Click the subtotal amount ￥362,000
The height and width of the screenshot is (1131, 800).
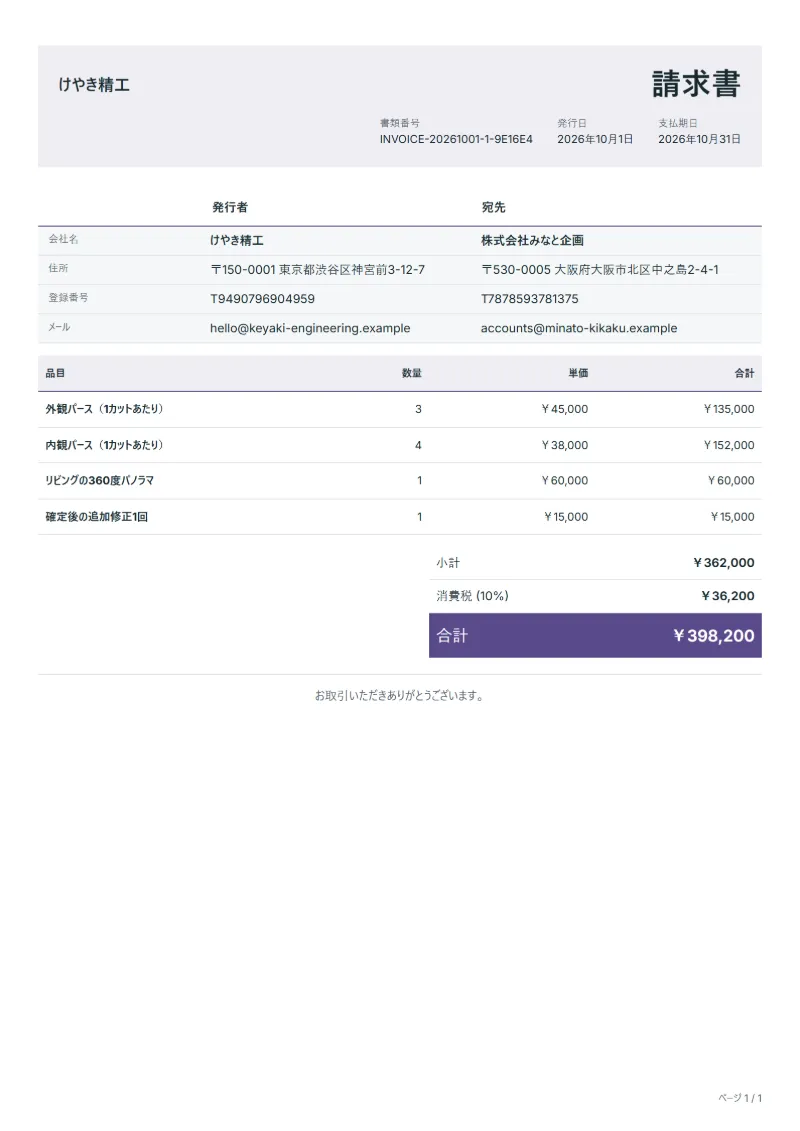[x=724, y=563]
